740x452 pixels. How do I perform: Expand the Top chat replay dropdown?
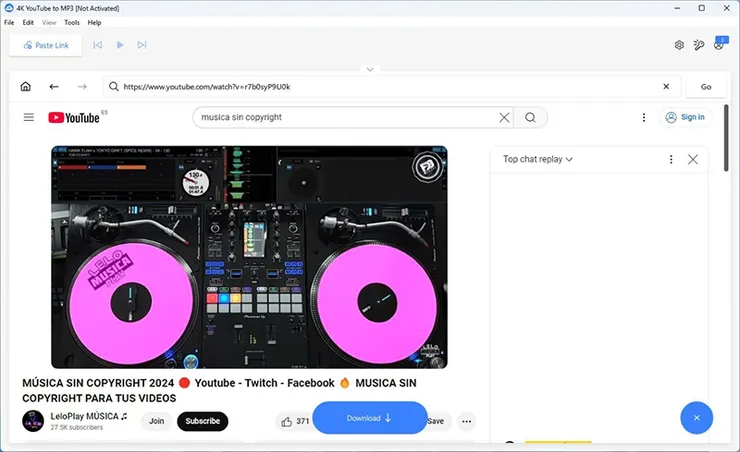pos(538,159)
